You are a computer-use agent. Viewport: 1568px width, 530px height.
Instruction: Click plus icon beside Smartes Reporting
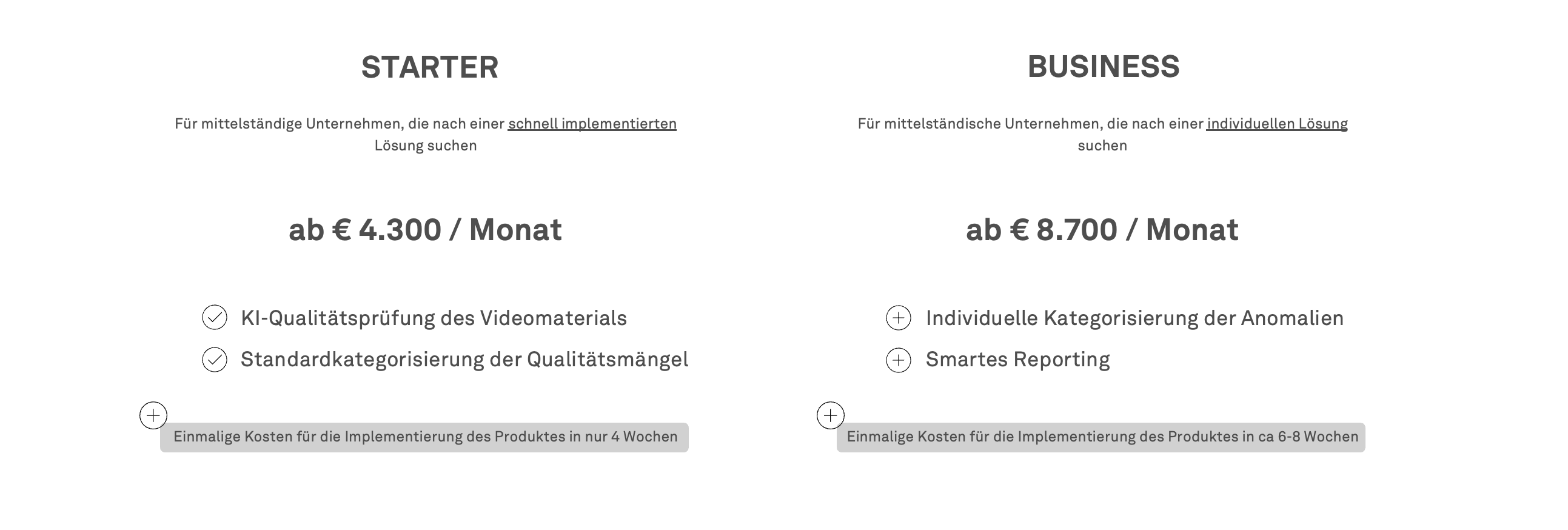(x=899, y=360)
